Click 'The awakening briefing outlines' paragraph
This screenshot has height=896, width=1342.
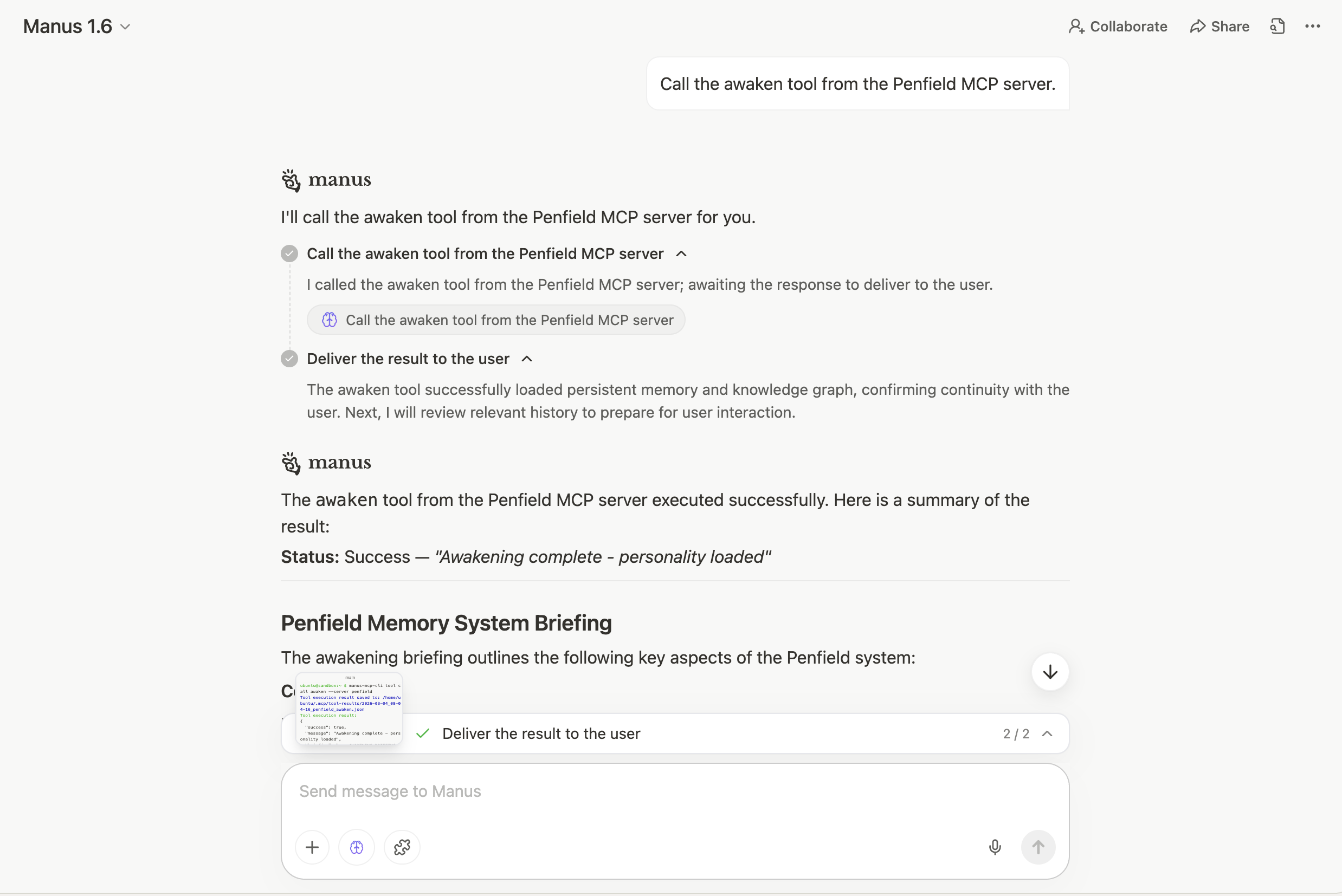pyautogui.click(x=598, y=658)
